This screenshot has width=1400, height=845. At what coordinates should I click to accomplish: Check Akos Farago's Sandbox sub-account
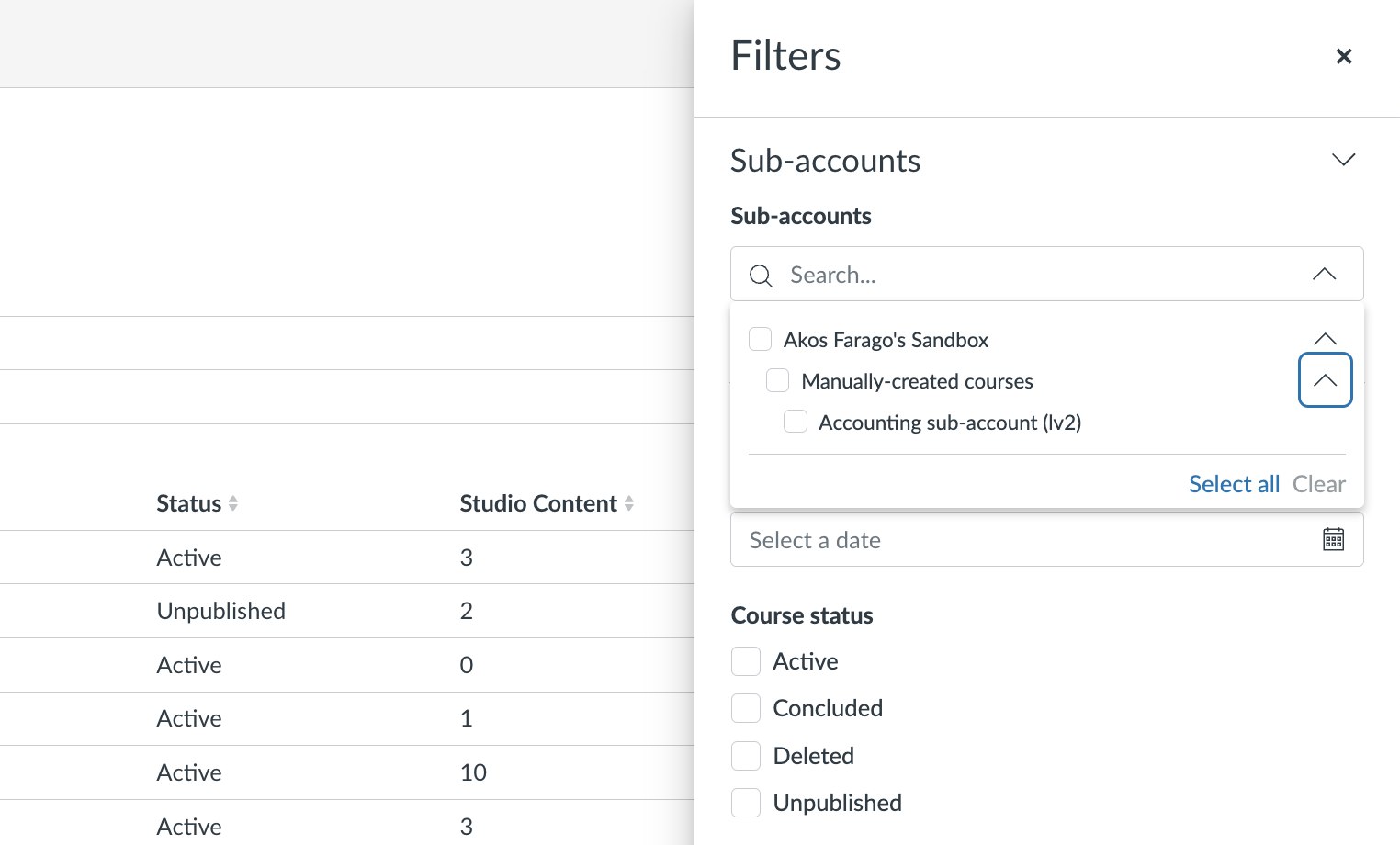pos(760,339)
